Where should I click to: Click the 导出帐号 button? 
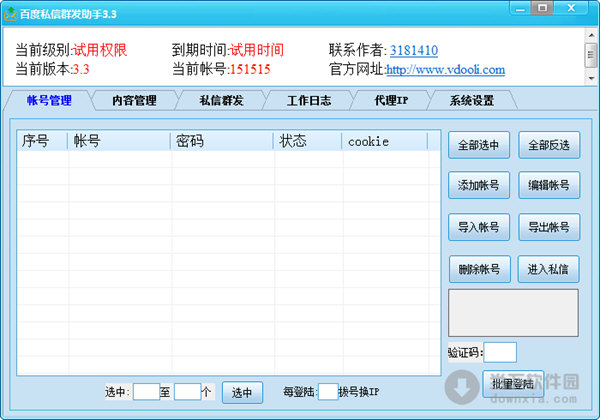(549, 227)
